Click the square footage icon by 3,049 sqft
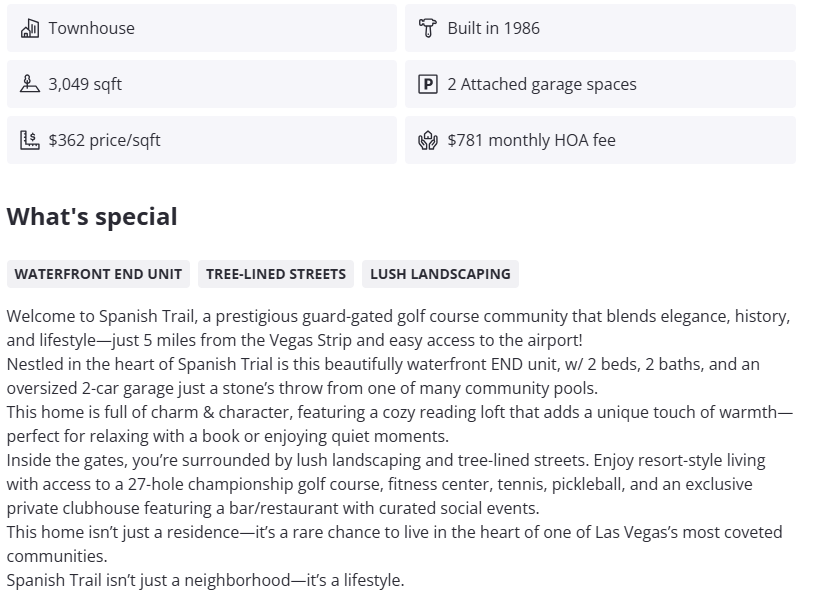 pos(29,84)
